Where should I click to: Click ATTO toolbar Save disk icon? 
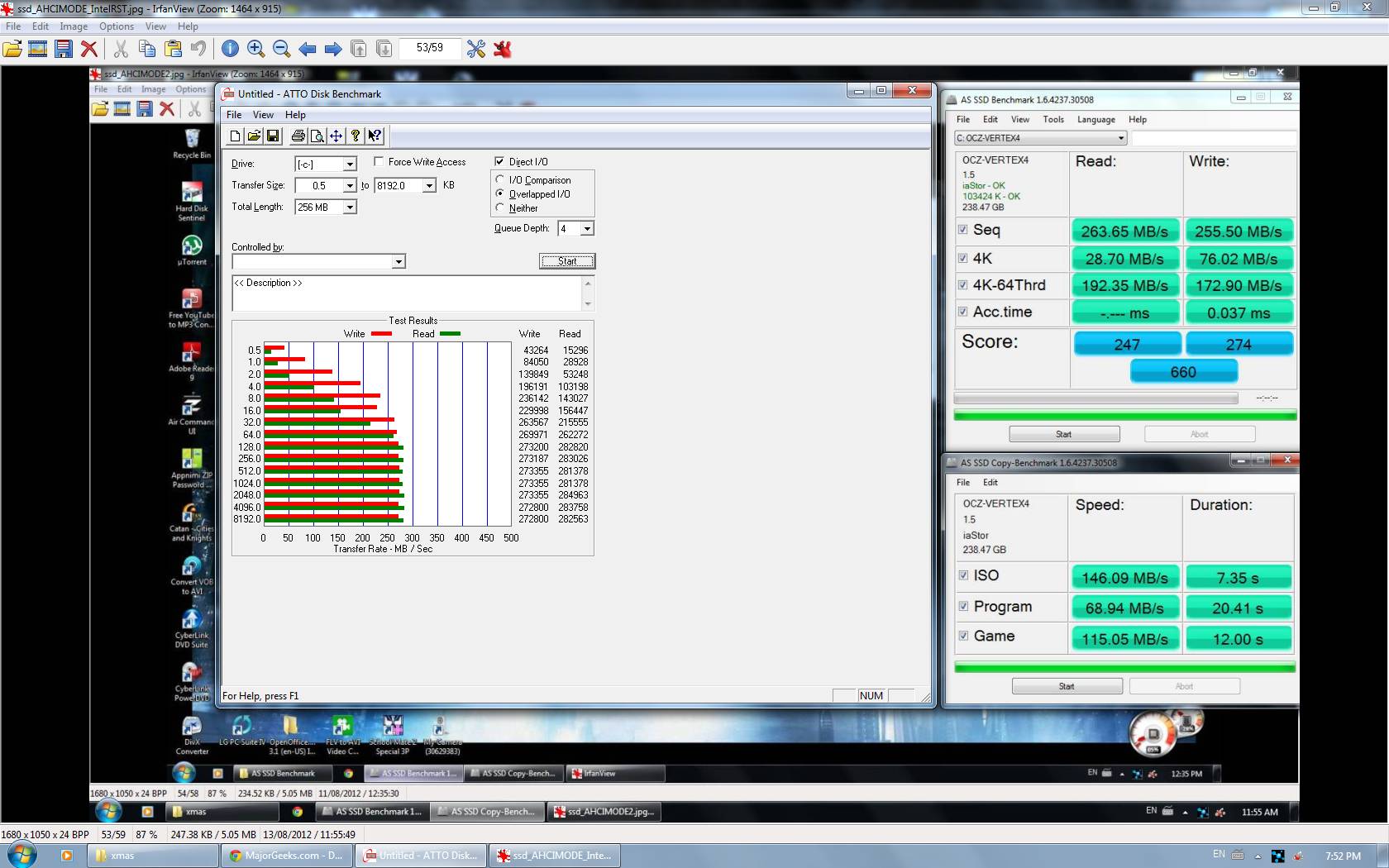pos(273,136)
